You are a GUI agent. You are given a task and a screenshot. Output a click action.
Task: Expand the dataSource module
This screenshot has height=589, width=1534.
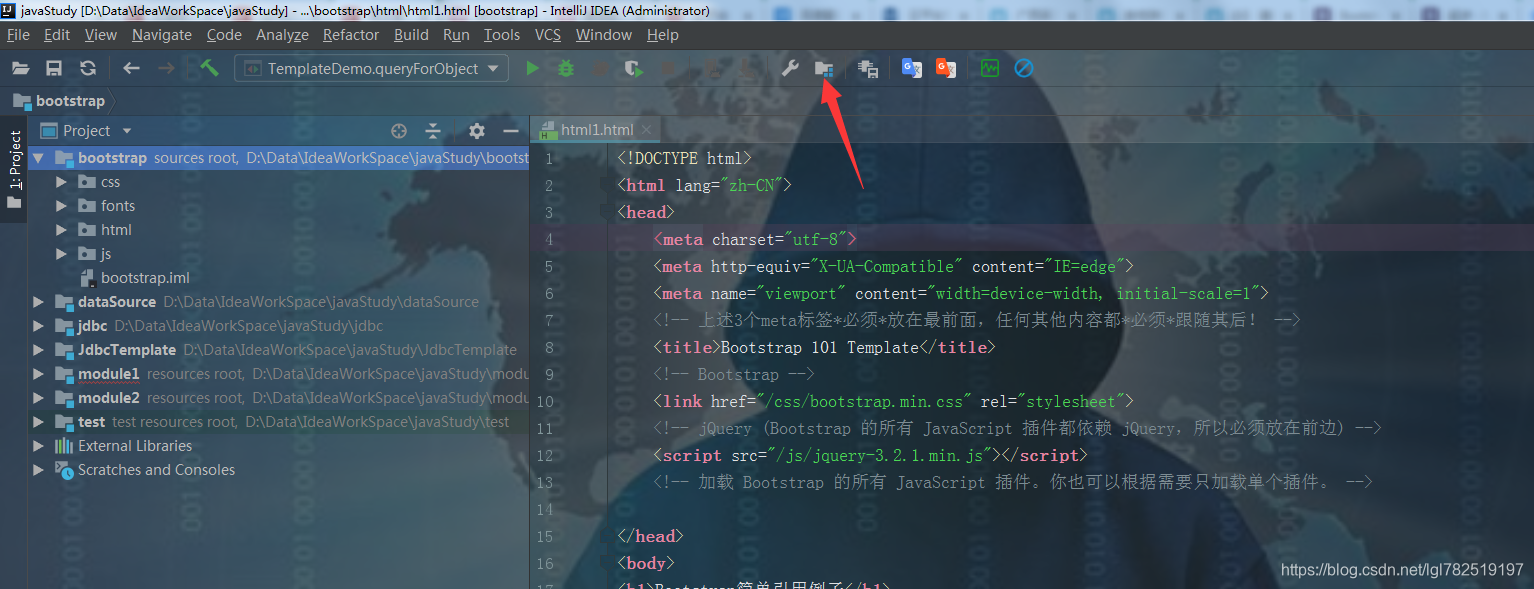point(38,302)
